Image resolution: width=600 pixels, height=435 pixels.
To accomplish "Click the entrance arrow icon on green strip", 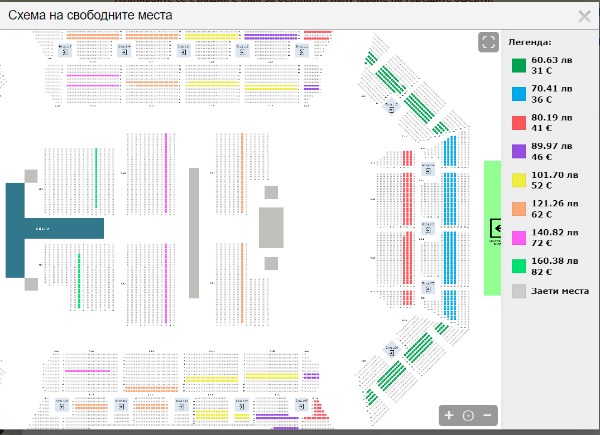I will click(495, 227).
